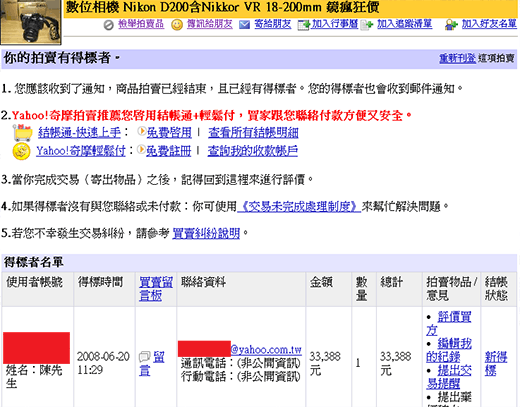The width and height of the screenshot is (520, 407).
Task: Click the 得標者名單 section heading
Action: 33,262
